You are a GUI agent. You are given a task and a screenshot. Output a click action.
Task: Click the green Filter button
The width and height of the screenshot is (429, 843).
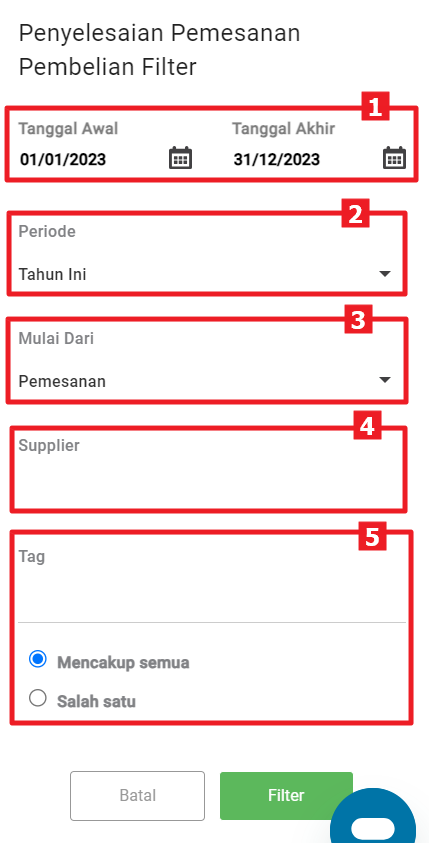tap(286, 796)
